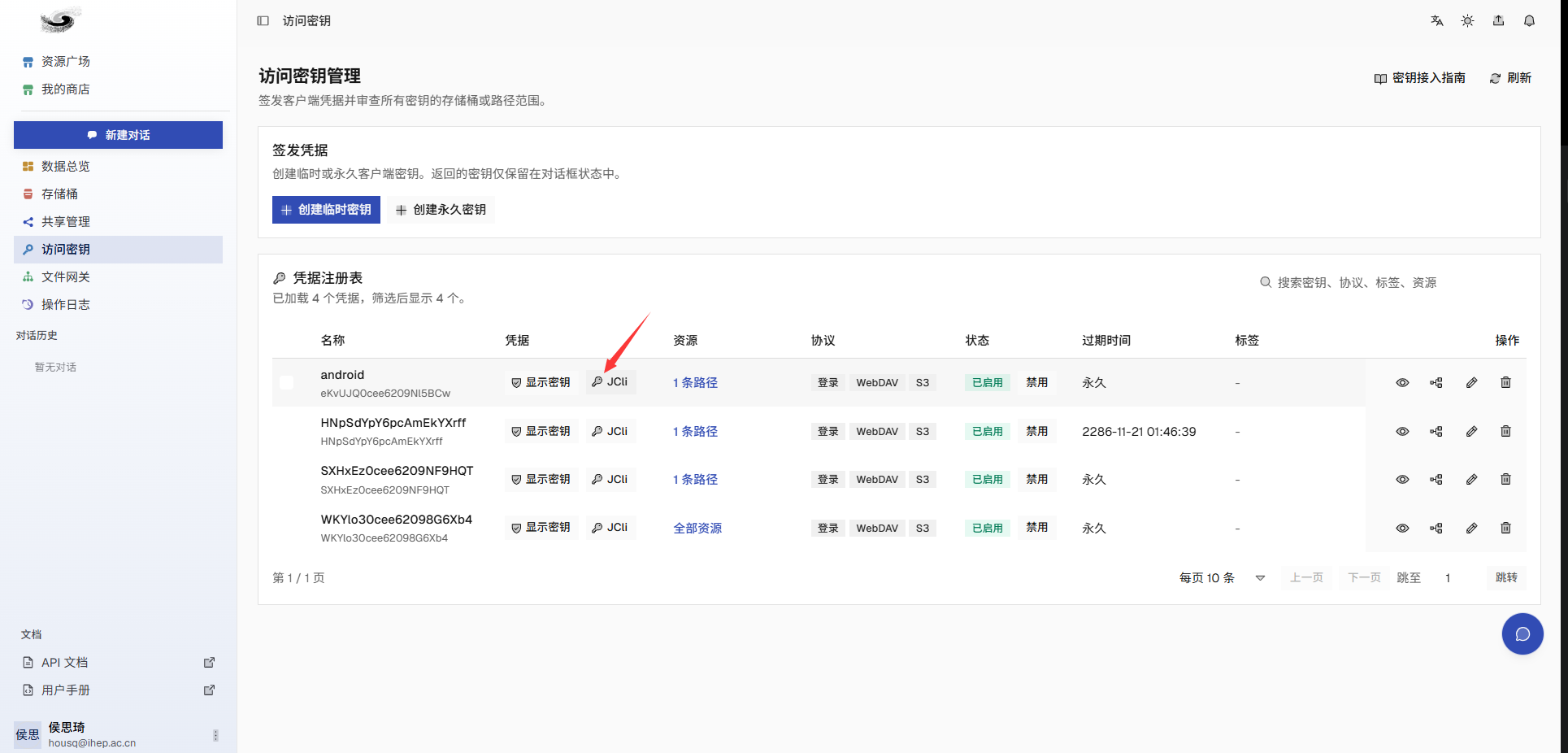Start a 新建对话 conversation
The width and height of the screenshot is (1568, 753).
(118, 135)
